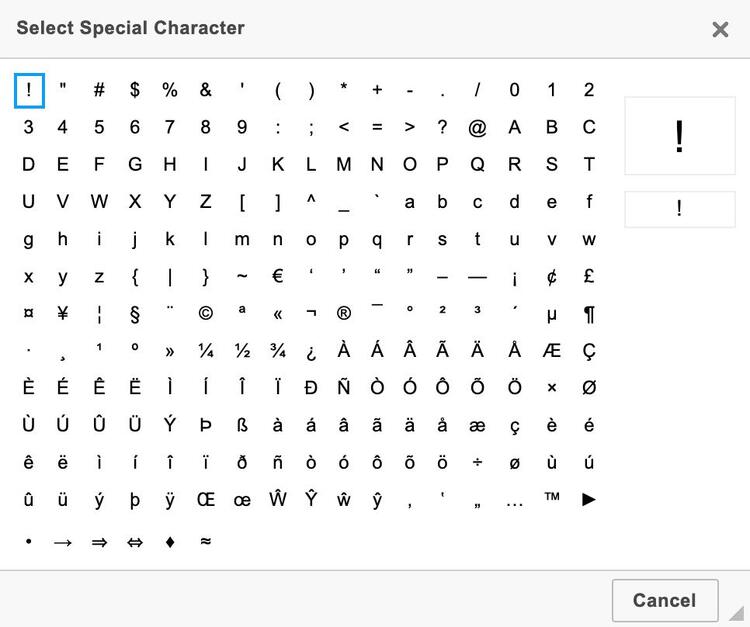750x627 pixels.
Task: Click the at sign @ character
Action: tap(477, 127)
